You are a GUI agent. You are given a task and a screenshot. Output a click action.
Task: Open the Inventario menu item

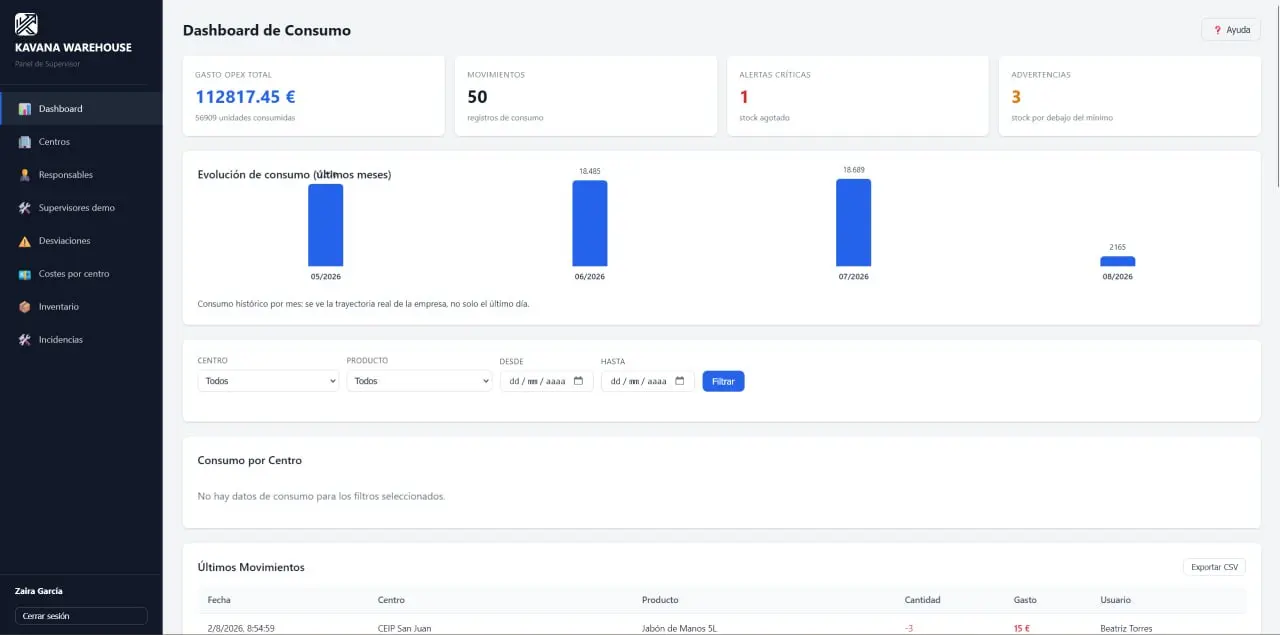point(81,307)
